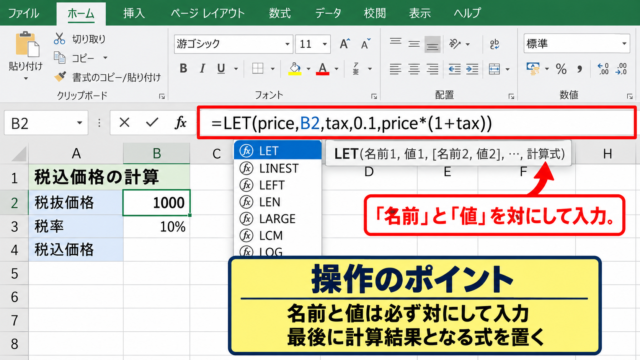
Task: Open the underline style arrow
Action: pyautogui.click(x=236, y=69)
